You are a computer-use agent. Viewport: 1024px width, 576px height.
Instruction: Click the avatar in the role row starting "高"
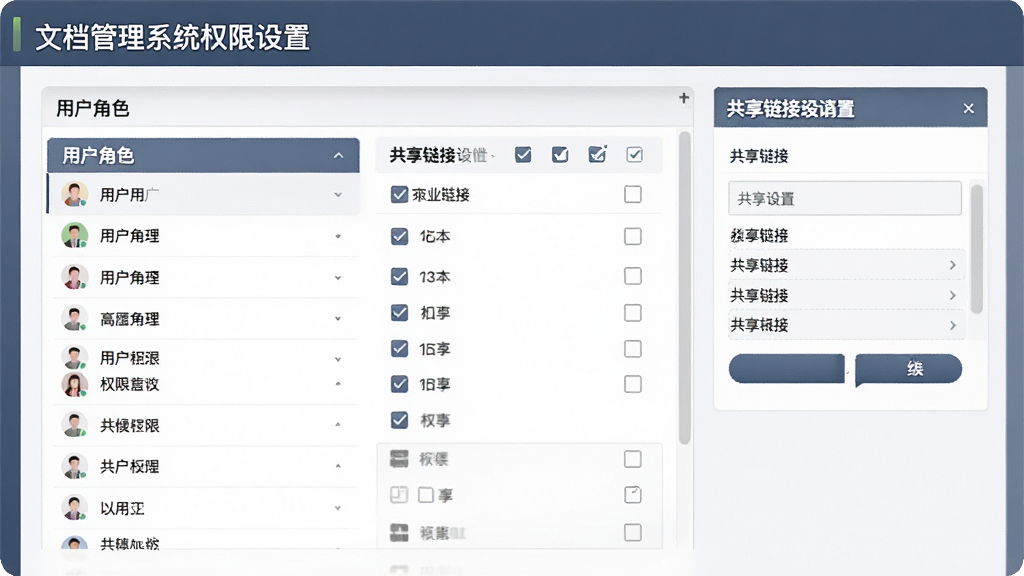[74, 318]
